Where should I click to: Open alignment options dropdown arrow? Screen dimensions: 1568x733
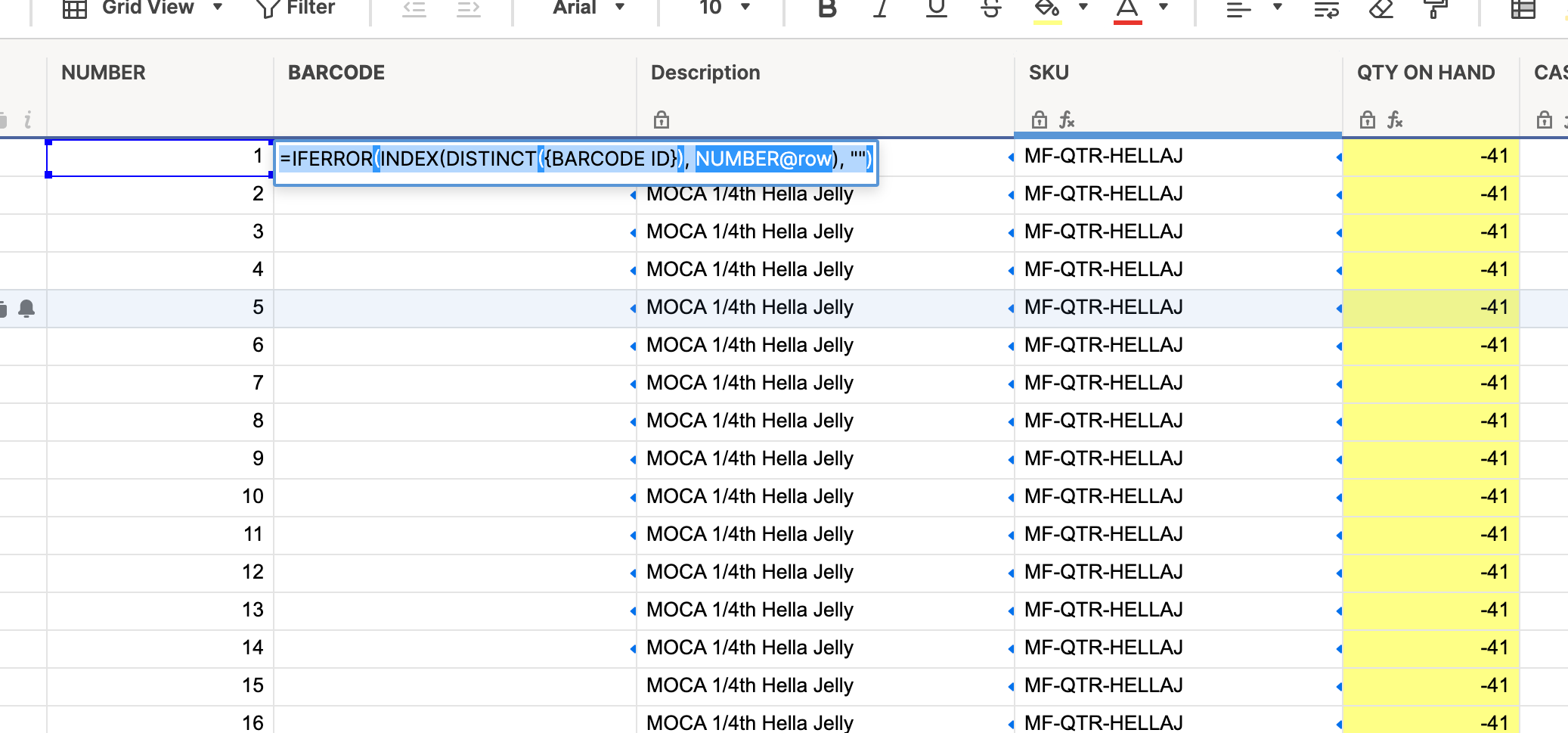[x=1277, y=7]
